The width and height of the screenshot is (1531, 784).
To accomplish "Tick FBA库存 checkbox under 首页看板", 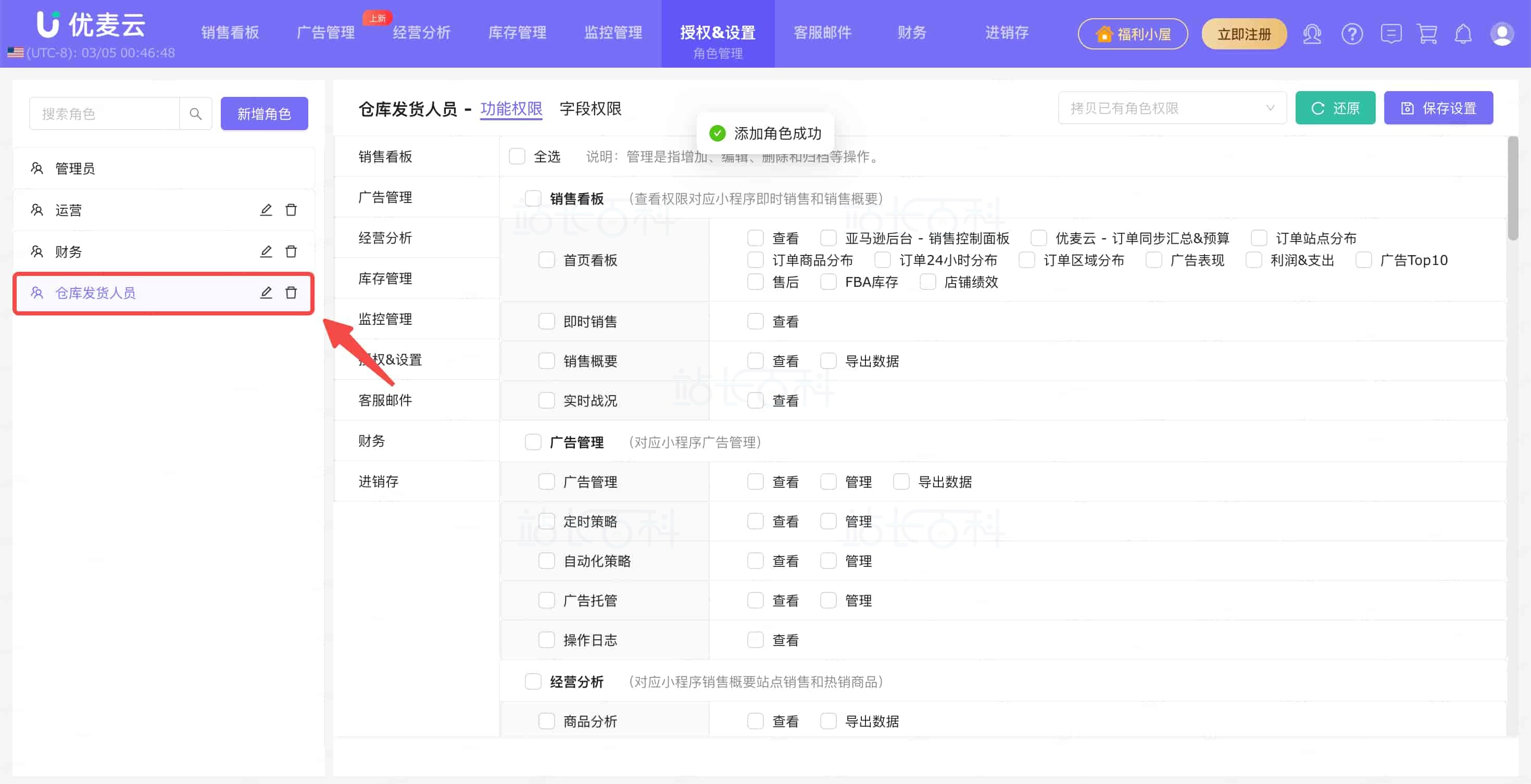I will (x=828, y=282).
